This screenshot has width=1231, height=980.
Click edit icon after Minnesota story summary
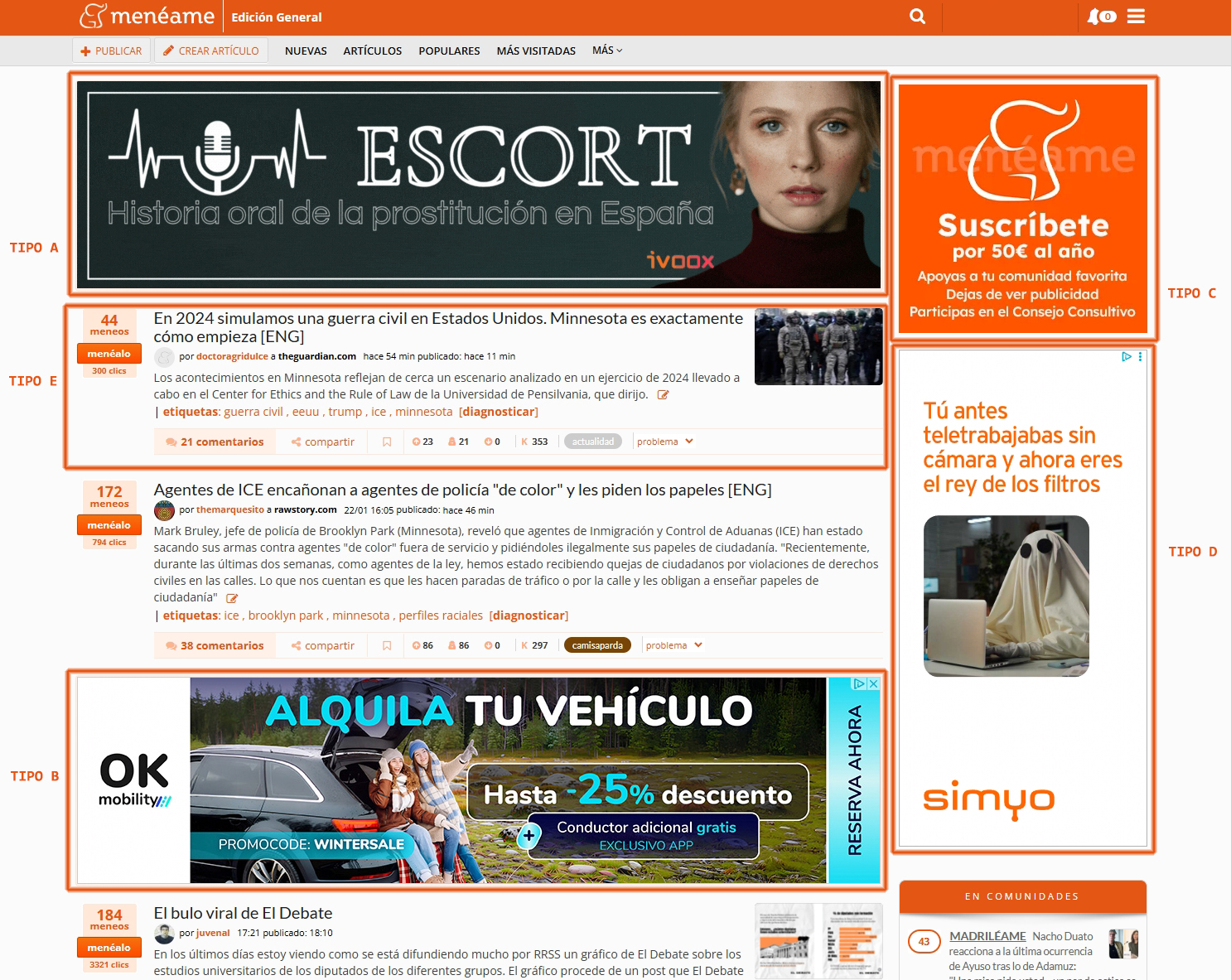click(x=663, y=395)
